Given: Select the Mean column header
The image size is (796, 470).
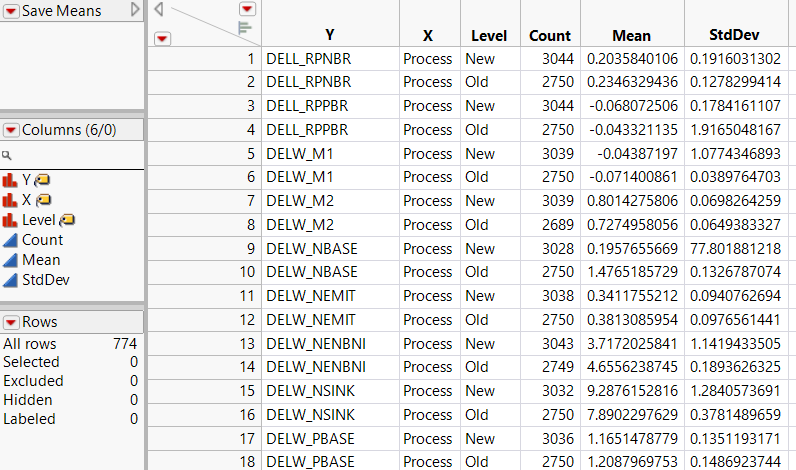Looking at the screenshot, I should click(631, 35).
